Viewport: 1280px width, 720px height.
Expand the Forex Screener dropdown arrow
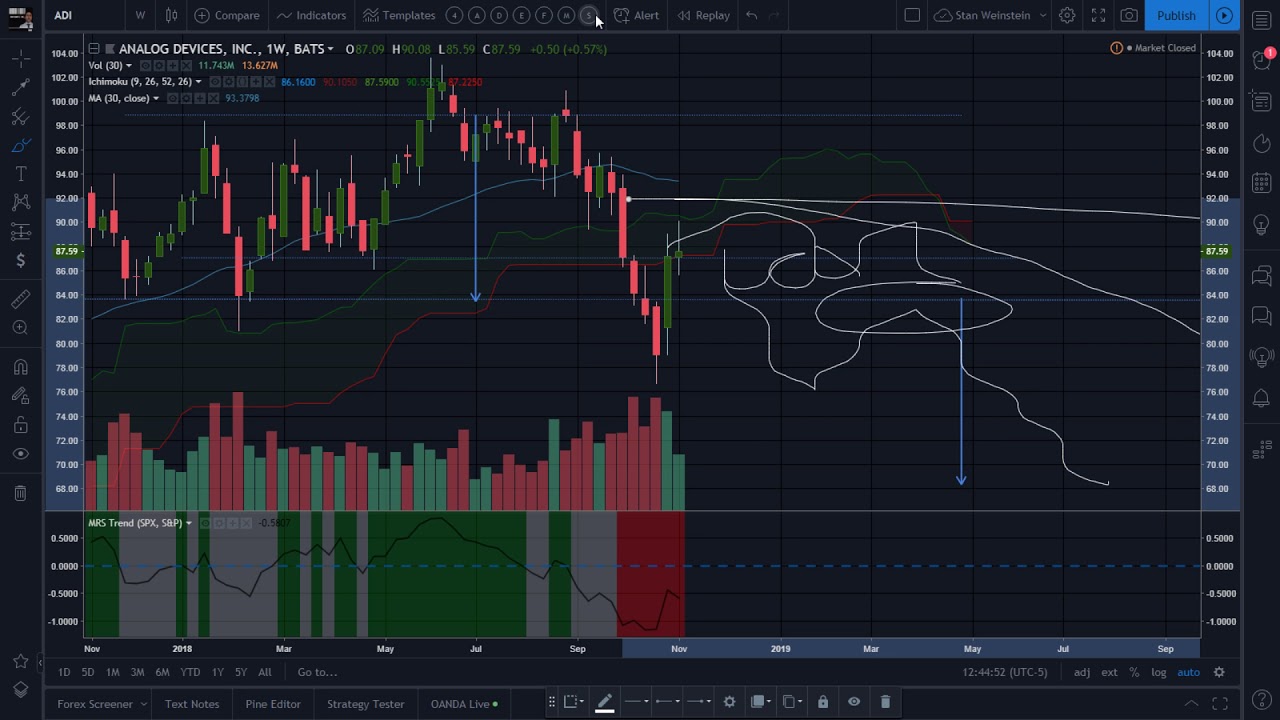coord(143,704)
